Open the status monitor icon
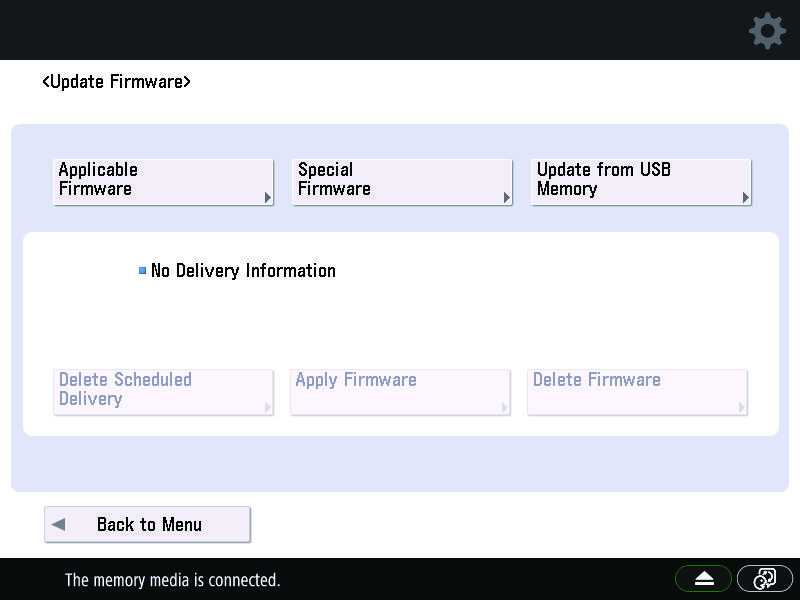The height and width of the screenshot is (600, 800). pyautogui.click(x=764, y=579)
